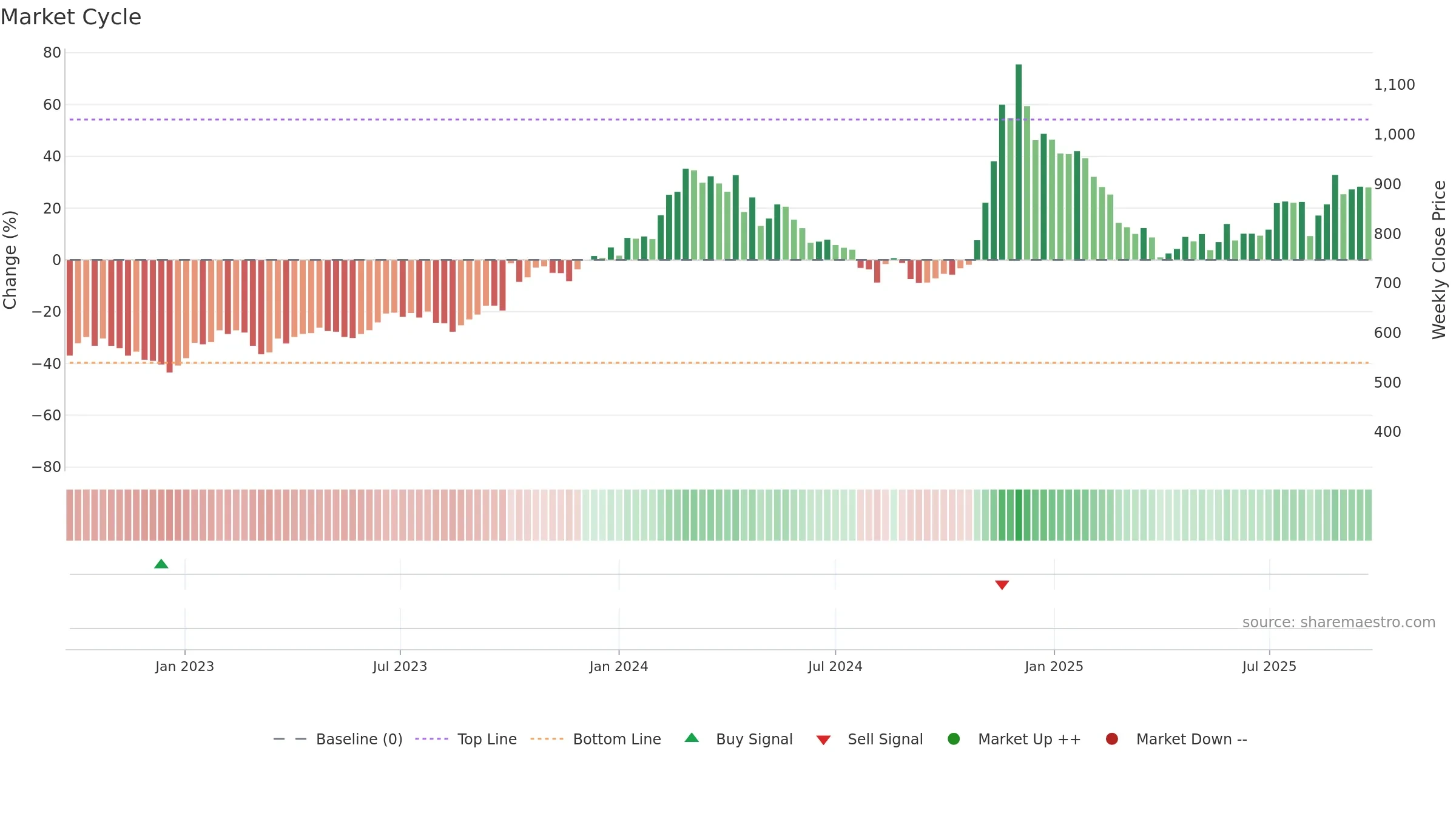
Task: Click the dark red circle icon in the legend
Action: [1112, 739]
